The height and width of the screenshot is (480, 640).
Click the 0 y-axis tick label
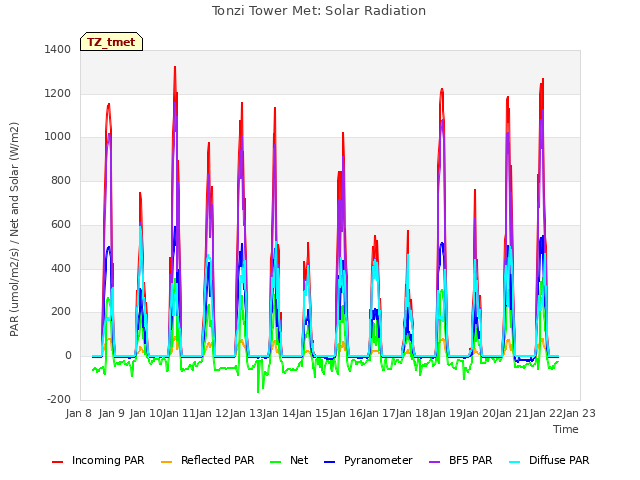pyautogui.click(x=68, y=356)
